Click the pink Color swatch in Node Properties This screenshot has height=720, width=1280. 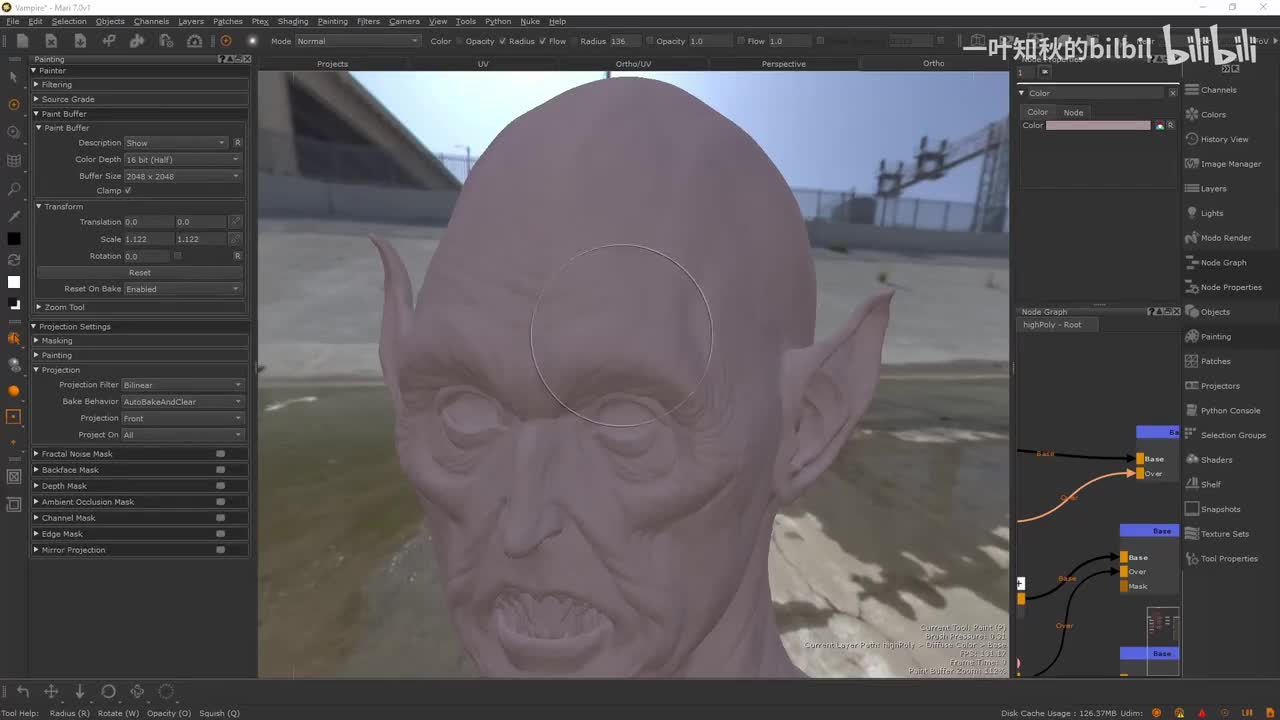[1098, 126]
